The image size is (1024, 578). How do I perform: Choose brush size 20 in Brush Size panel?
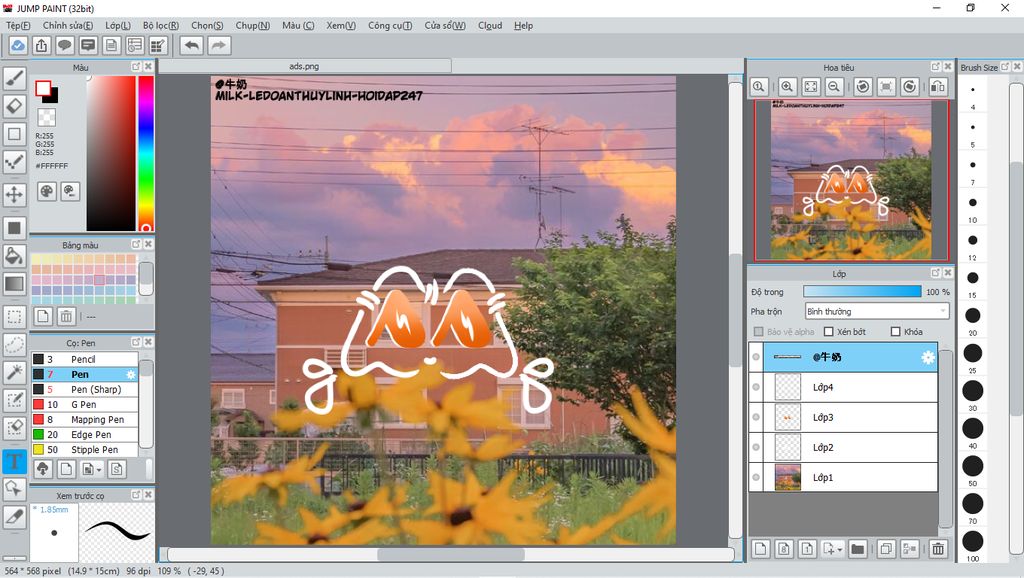coord(972,315)
